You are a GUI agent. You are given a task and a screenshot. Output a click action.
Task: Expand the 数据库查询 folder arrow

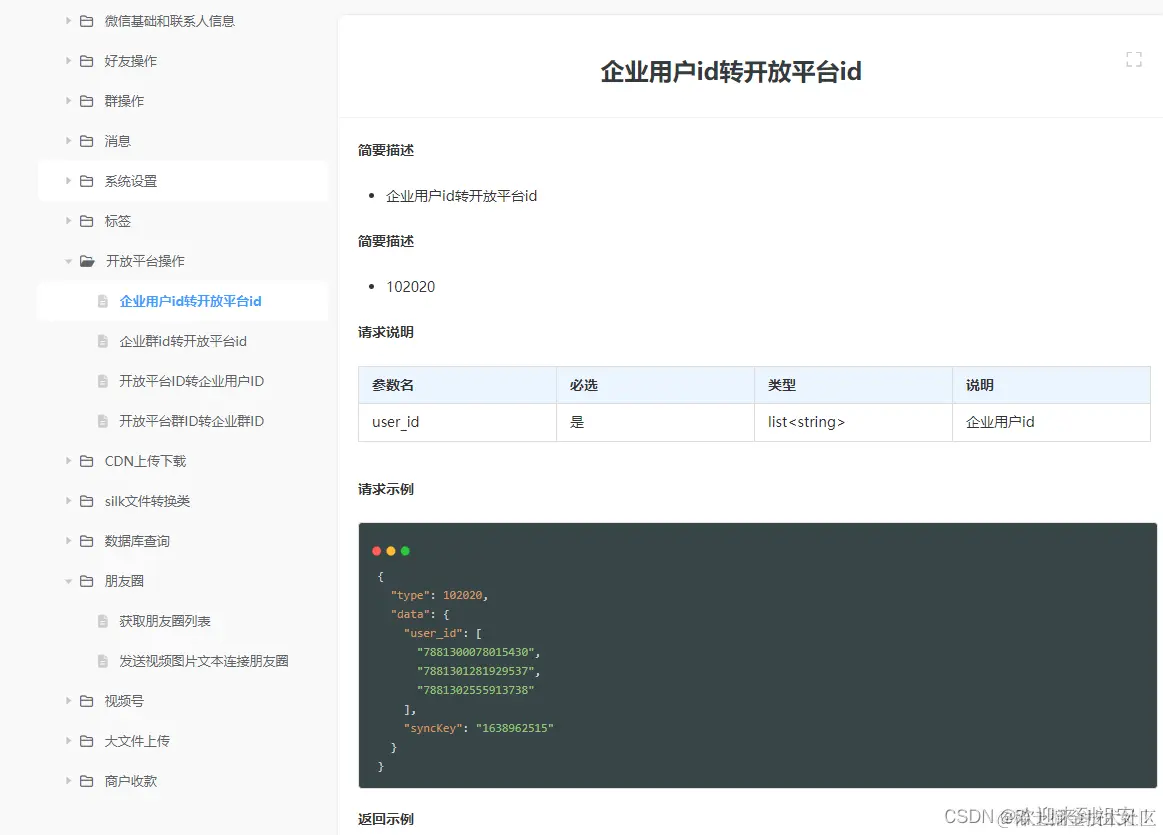[67, 541]
